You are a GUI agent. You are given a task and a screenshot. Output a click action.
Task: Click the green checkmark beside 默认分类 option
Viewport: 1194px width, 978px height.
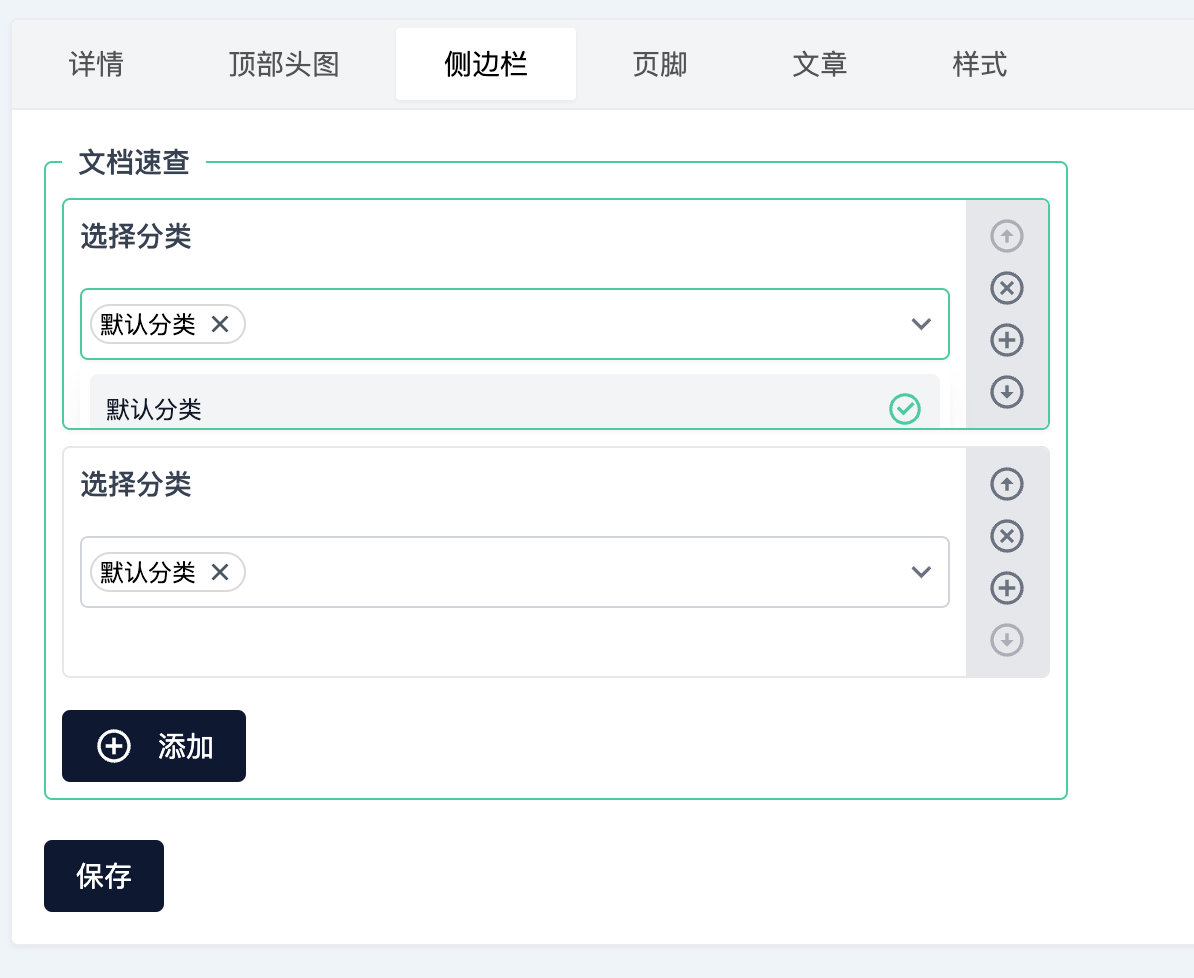[904, 409]
